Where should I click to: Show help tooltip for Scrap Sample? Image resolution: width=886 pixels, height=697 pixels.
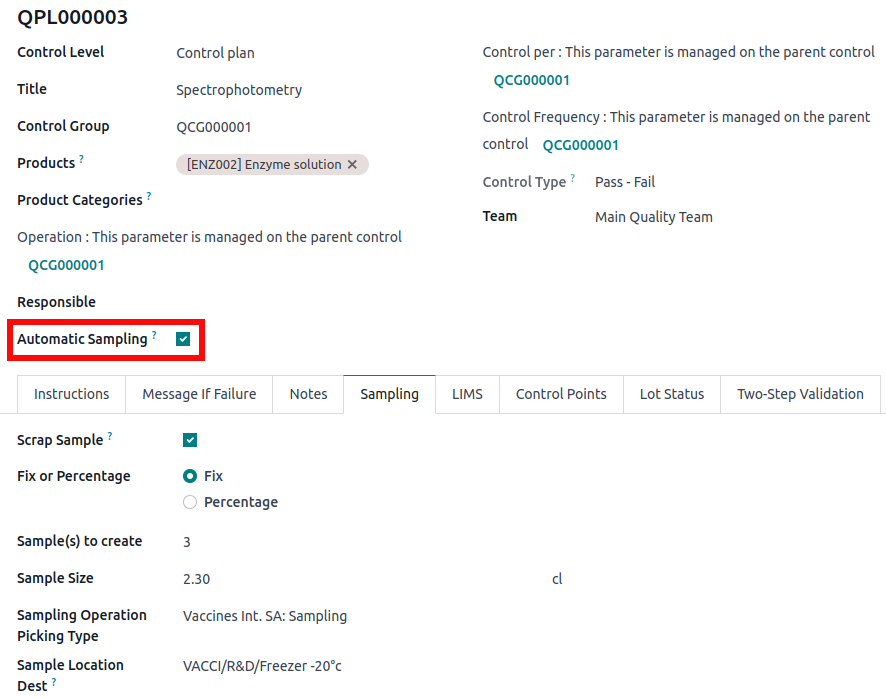[x=110, y=436]
